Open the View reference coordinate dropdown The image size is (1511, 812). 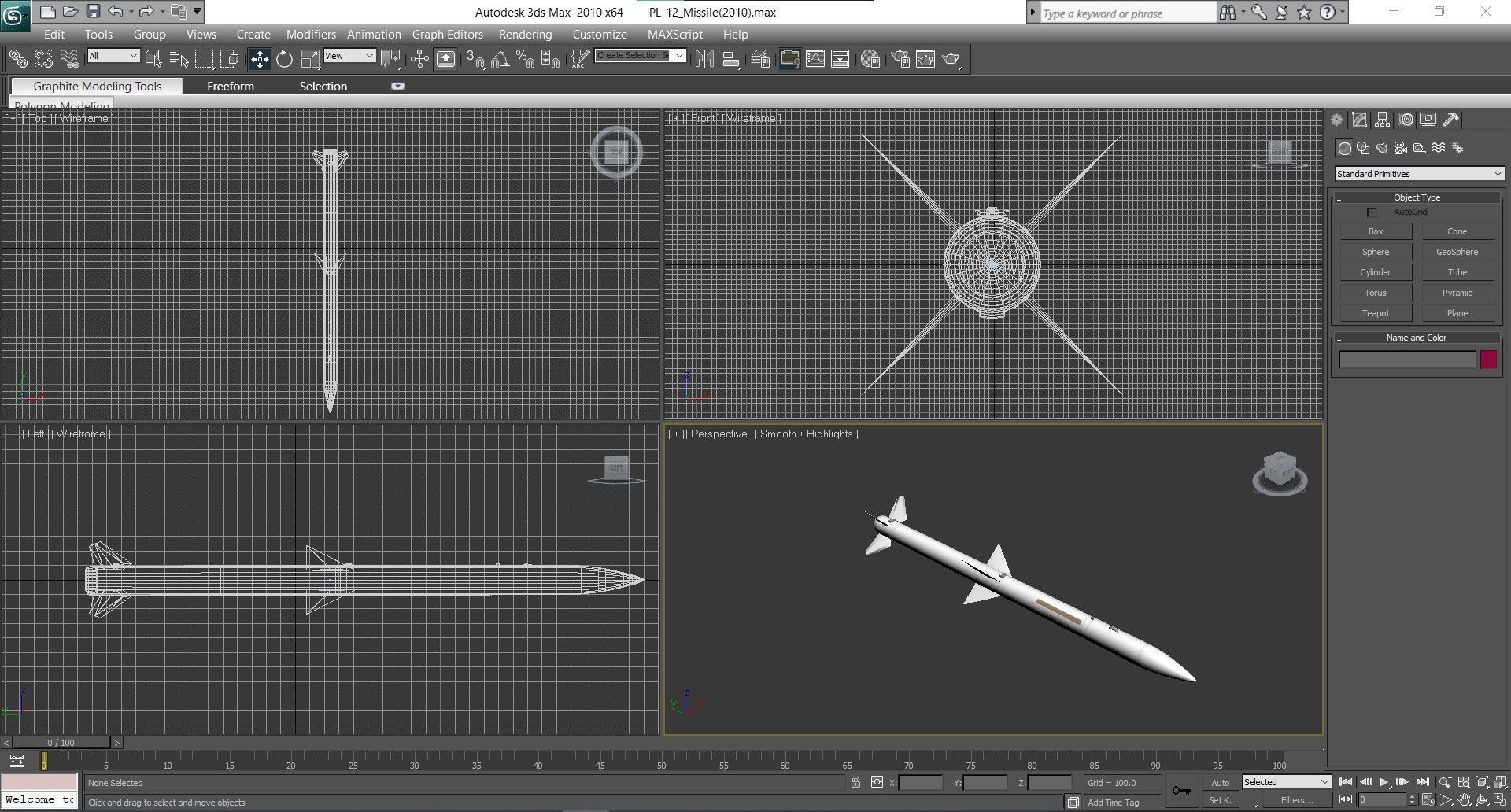[349, 56]
